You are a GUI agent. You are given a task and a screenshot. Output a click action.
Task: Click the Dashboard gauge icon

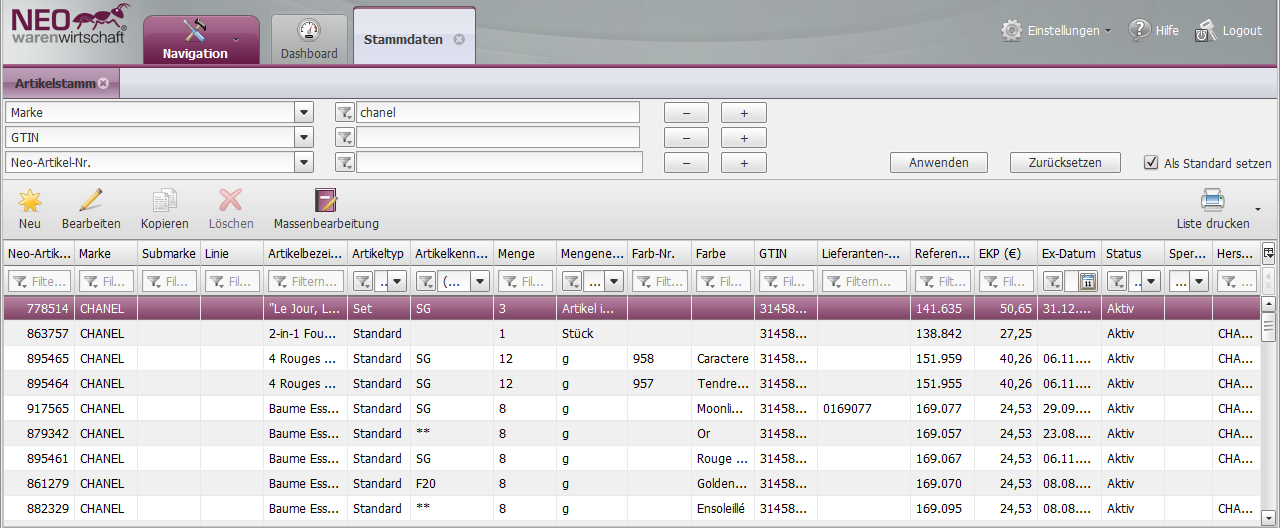(x=309, y=31)
